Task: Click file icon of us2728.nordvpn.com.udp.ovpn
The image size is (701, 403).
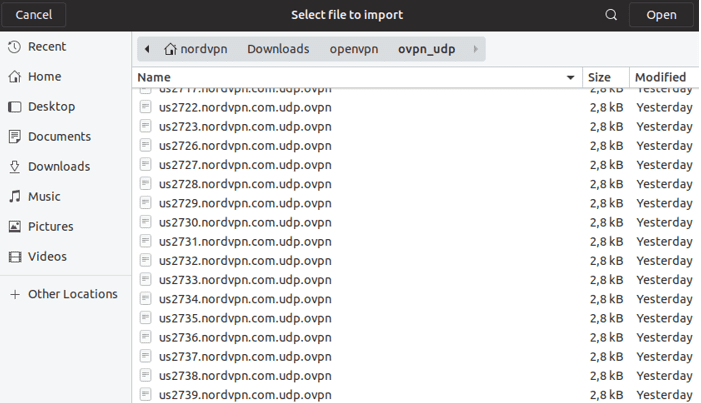Action: 145,184
